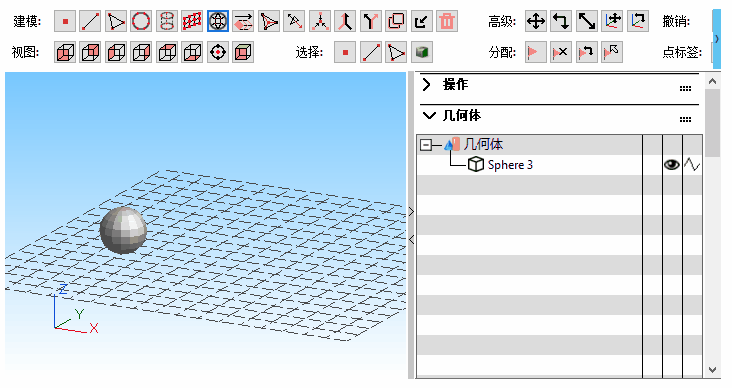Click the splitter right-pointing collapse arrow
The height and width of the screenshot is (388, 732).
click(x=411, y=212)
